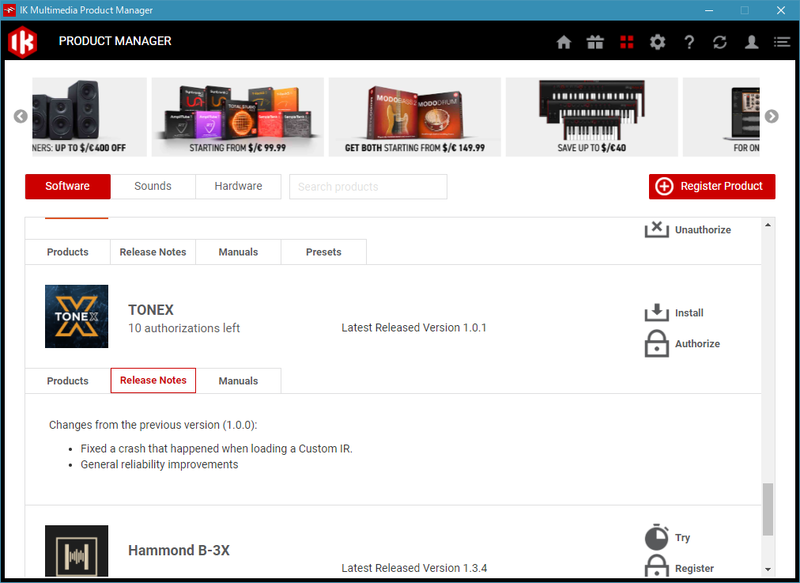Screen dimensions: 800x583
Task: Click the next banner arrow
Action: [771, 116]
